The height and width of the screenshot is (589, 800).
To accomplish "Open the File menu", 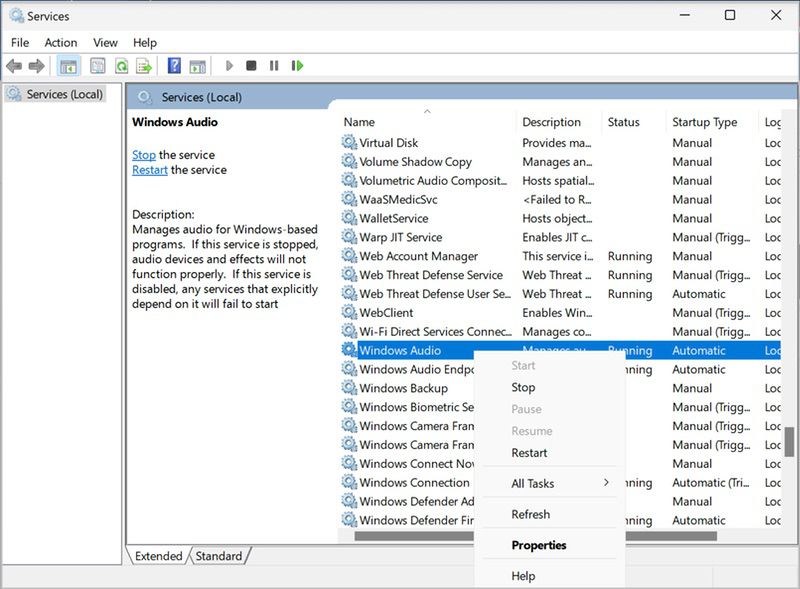I will pos(20,43).
